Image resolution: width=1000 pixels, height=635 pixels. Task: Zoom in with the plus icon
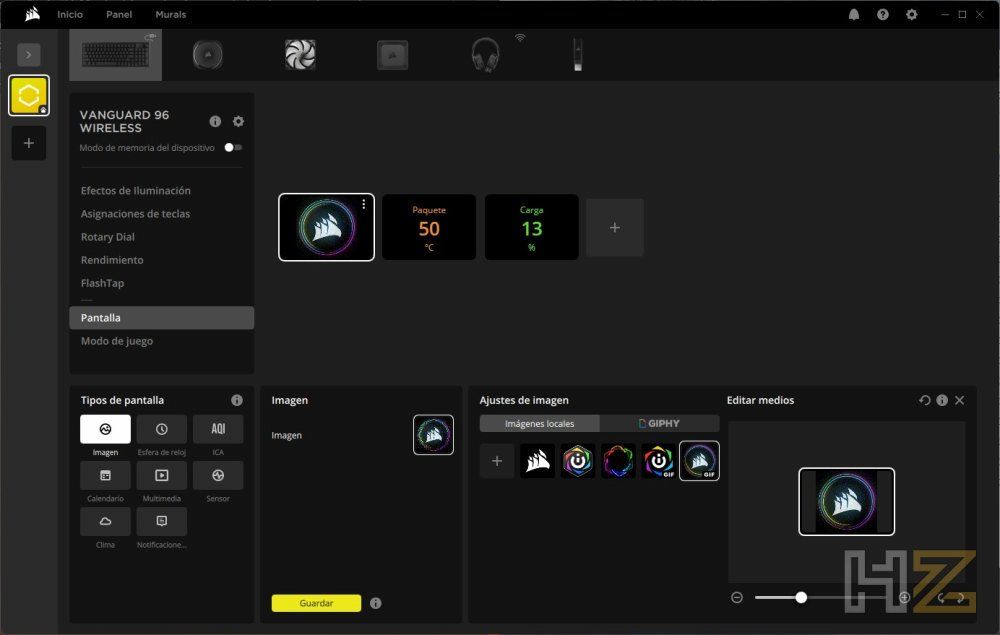coord(904,597)
